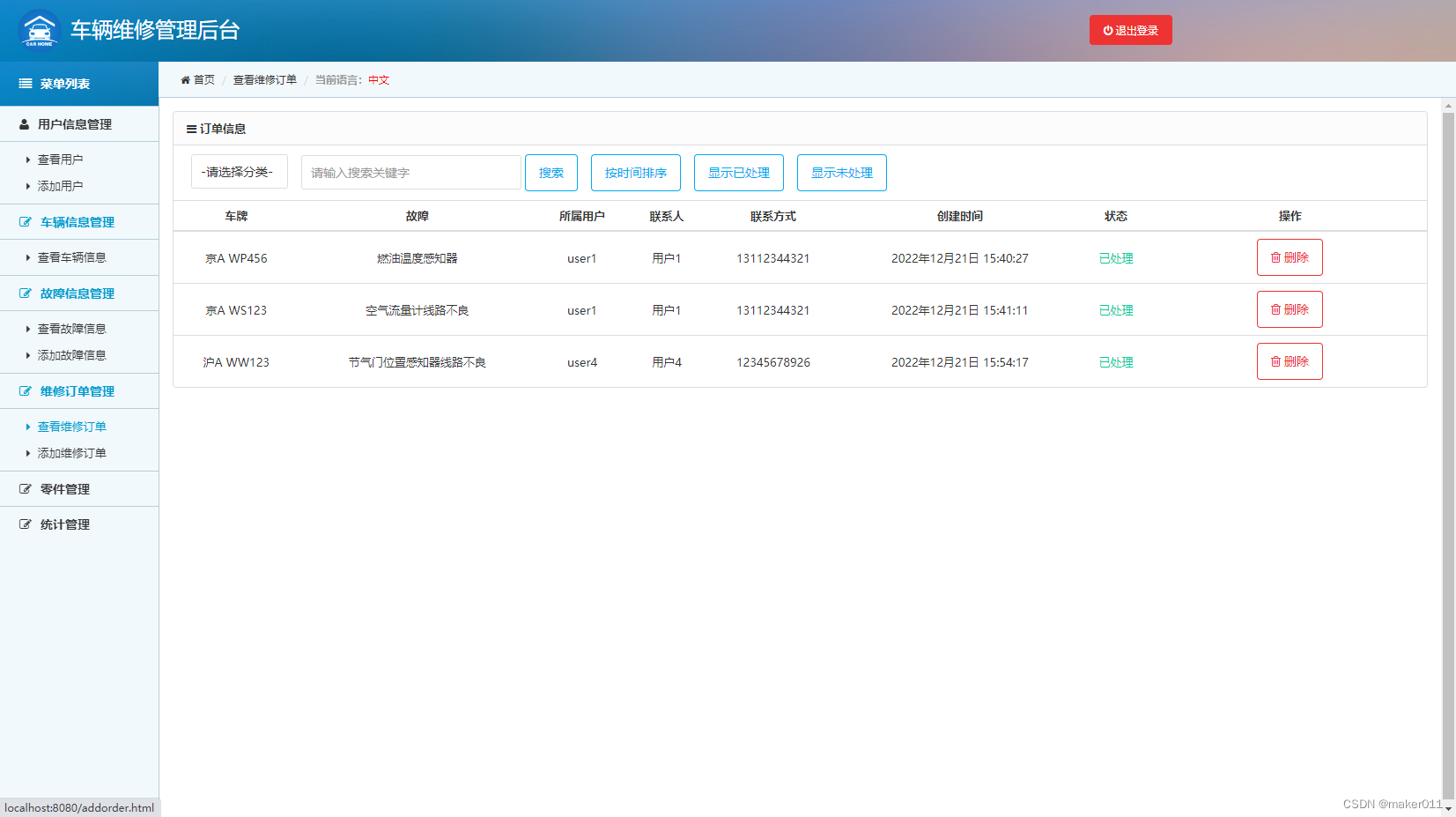Click the list icon beside 订单信息

click(x=191, y=129)
